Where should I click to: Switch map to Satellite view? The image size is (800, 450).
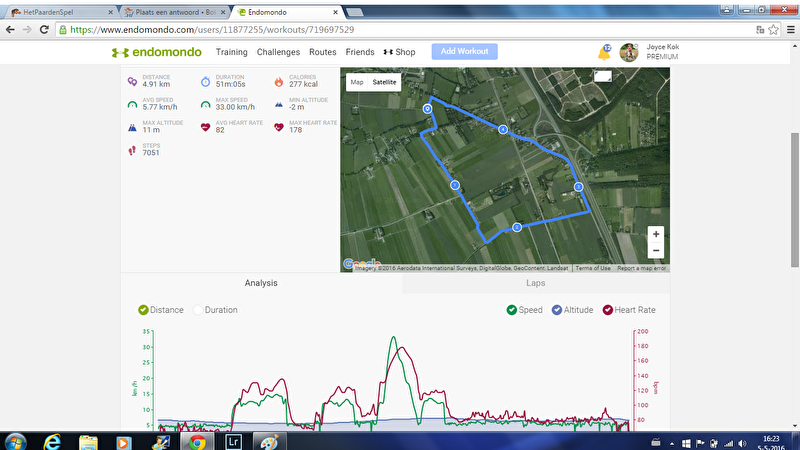384,82
